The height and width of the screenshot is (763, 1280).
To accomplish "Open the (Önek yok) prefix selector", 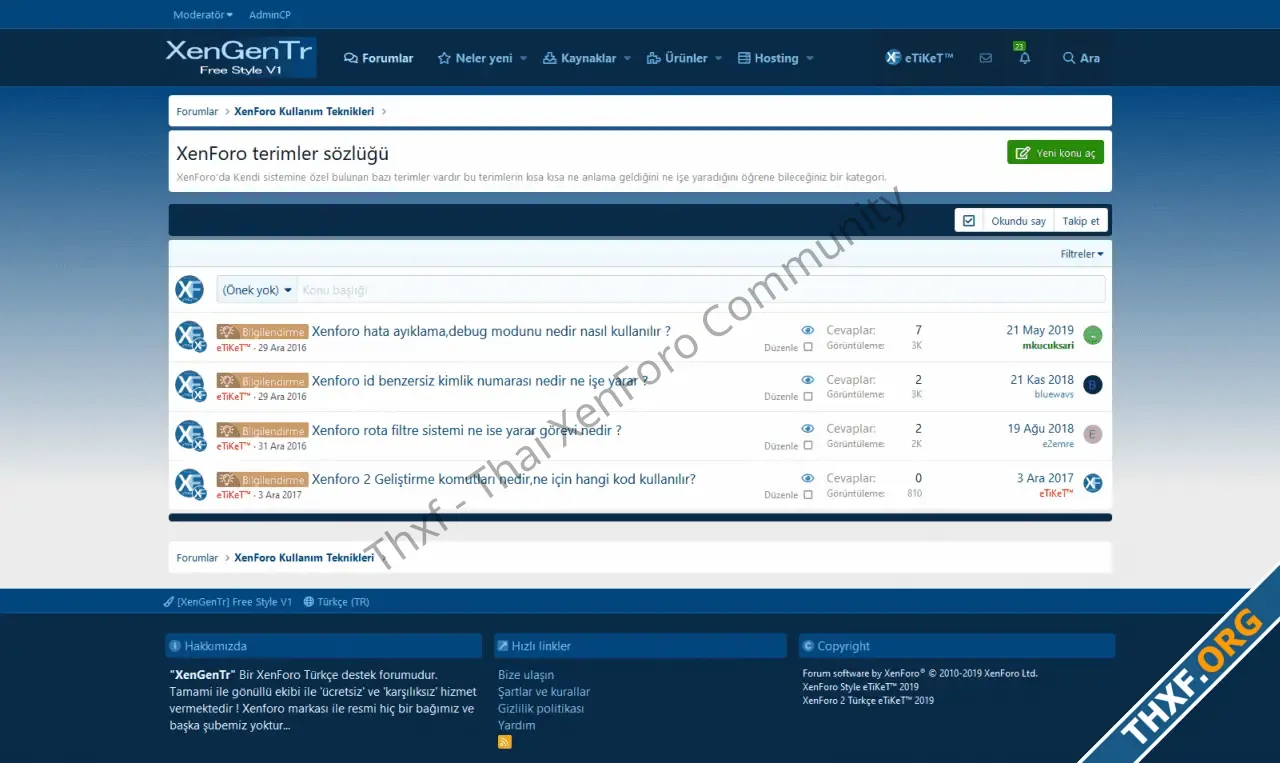I will coord(257,290).
